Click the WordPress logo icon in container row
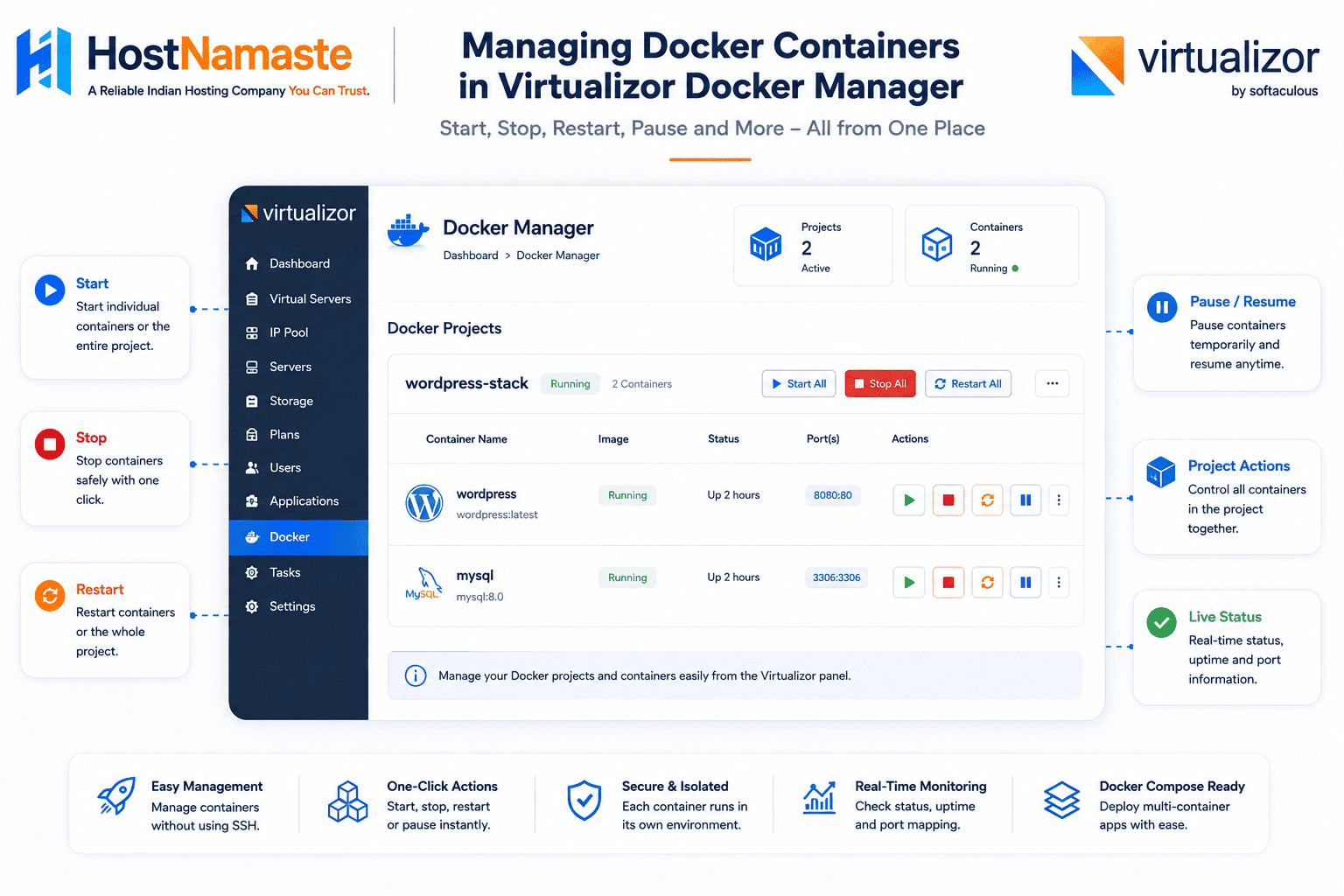Screen dimensions: 1344x896 pos(424,503)
